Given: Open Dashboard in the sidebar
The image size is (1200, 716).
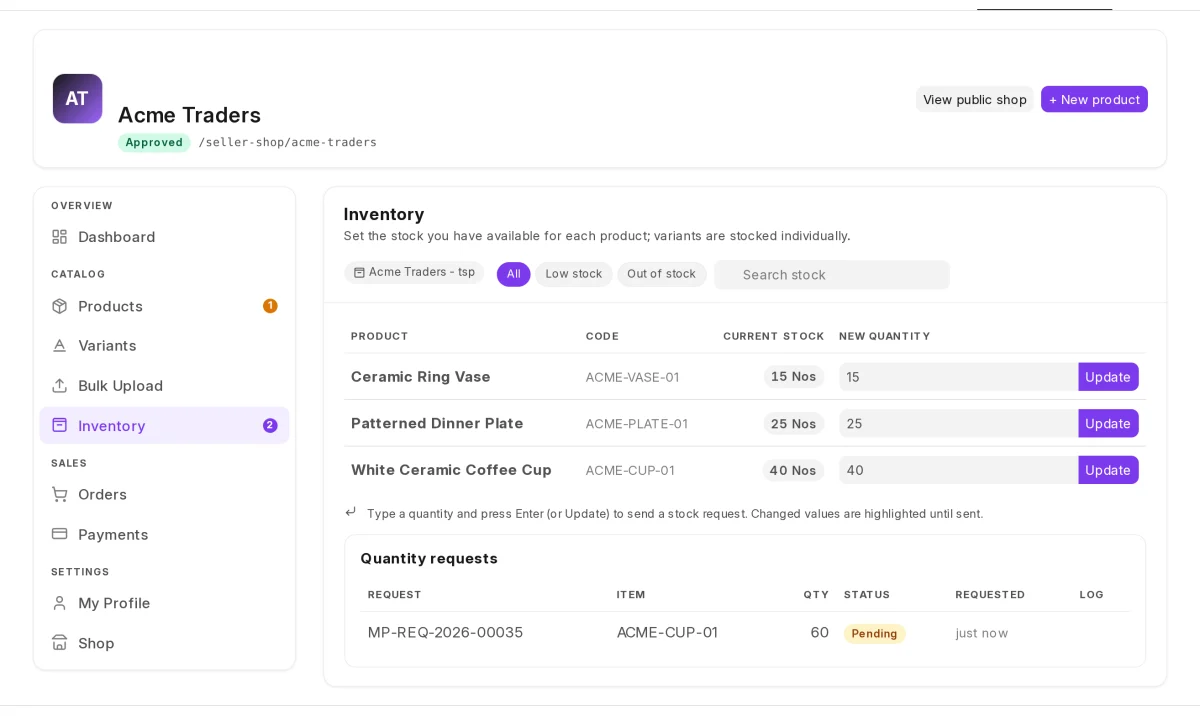Looking at the screenshot, I should click(164, 237).
